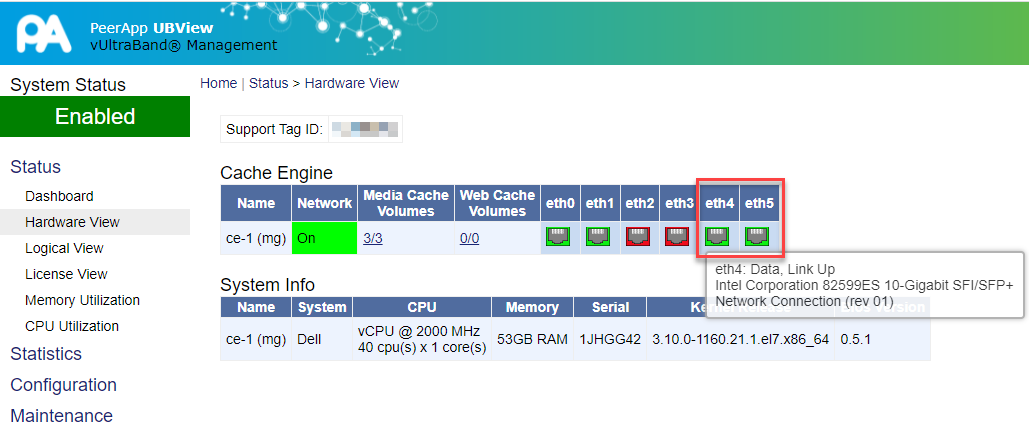This screenshot has height=432, width=1029.
Task: Open License View page
Action: pos(66,274)
